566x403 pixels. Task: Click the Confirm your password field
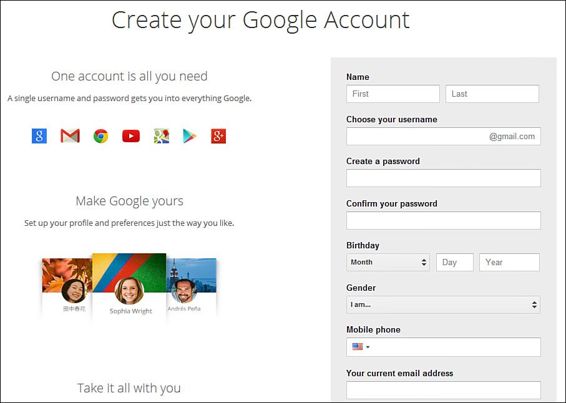point(443,220)
